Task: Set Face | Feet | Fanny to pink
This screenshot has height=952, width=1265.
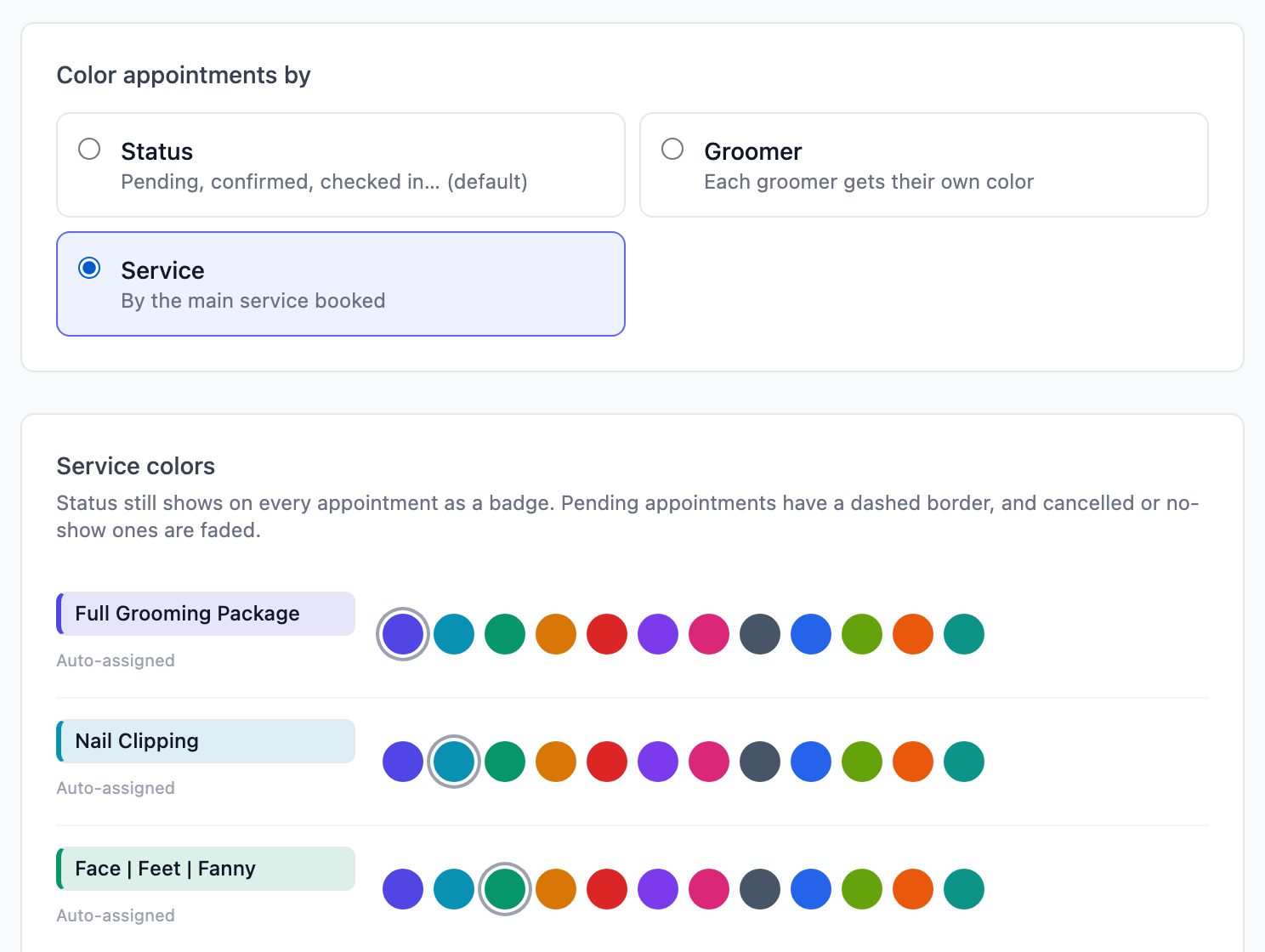Action: tap(709, 889)
